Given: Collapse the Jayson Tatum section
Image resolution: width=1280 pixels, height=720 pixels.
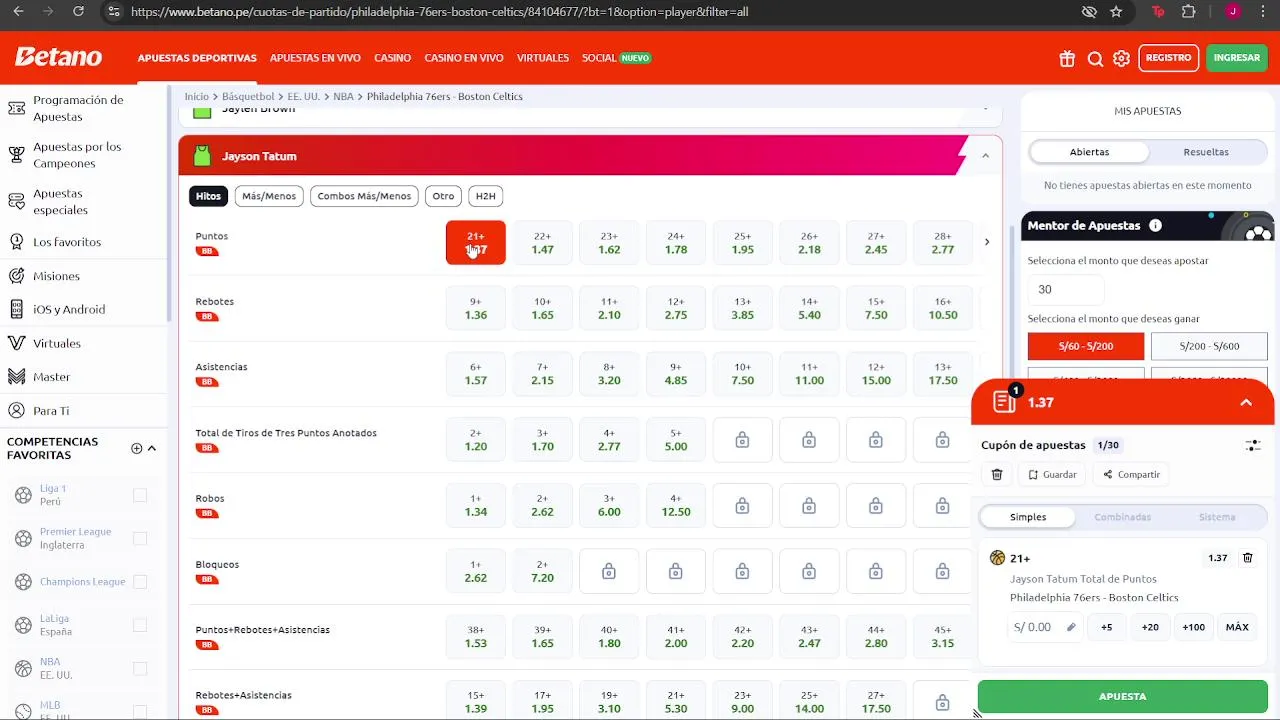Looking at the screenshot, I should click(x=985, y=156).
